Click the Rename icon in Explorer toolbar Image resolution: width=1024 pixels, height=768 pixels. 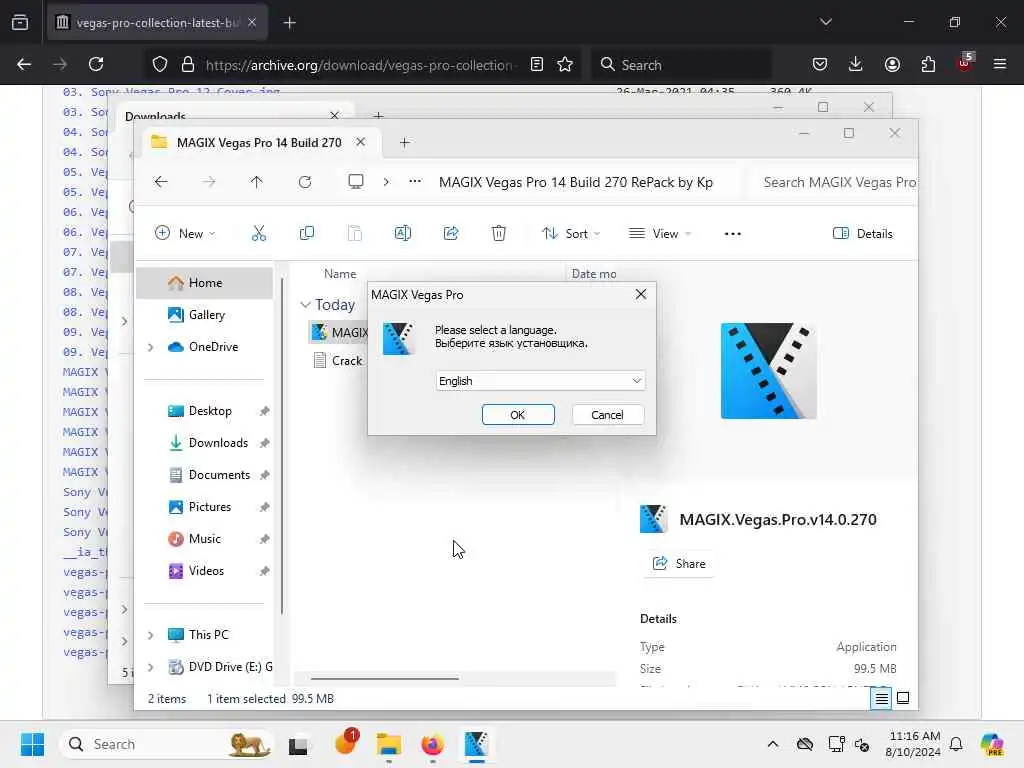click(402, 233)
